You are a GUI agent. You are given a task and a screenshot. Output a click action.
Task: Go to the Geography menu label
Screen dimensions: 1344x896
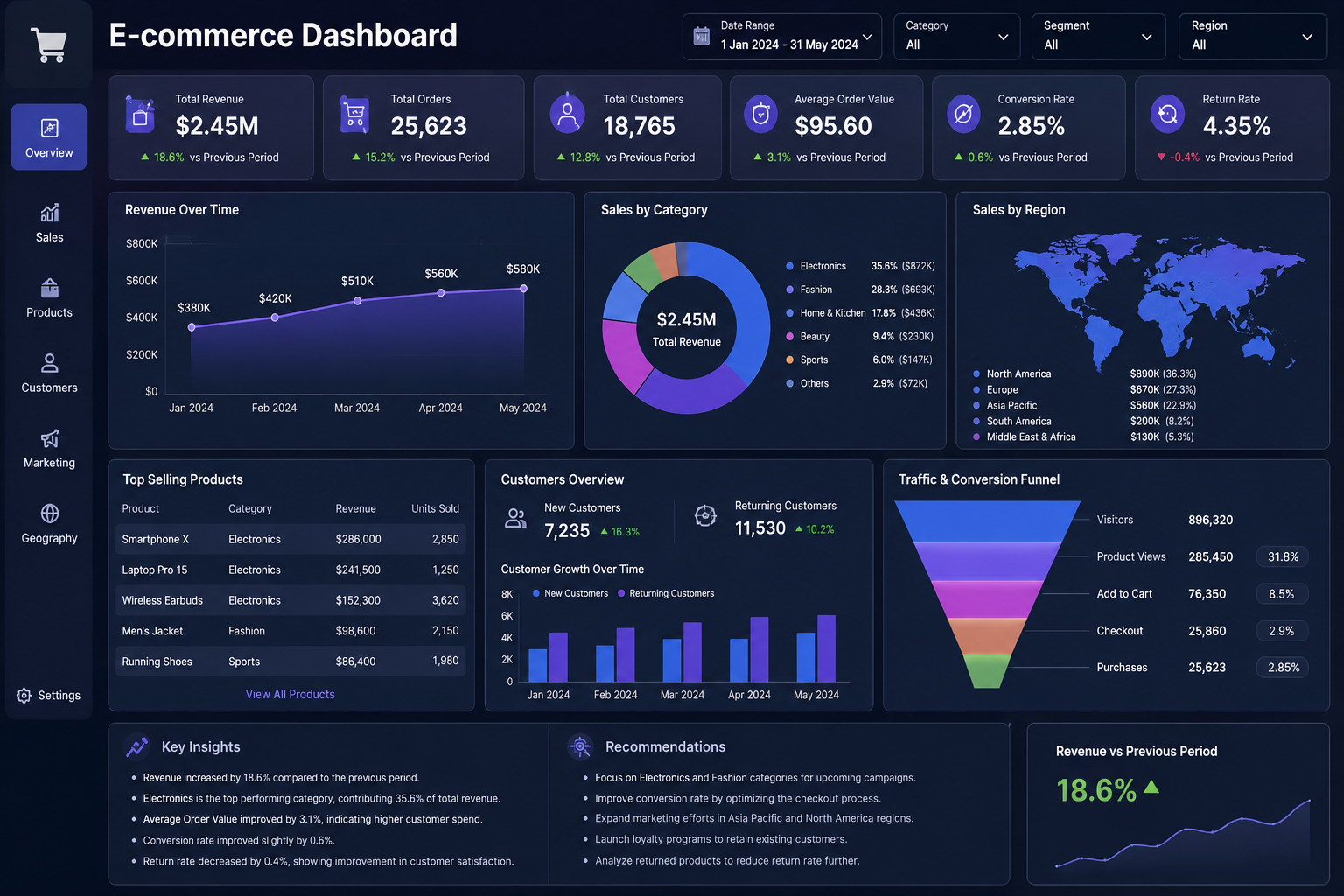click(50, 538)
